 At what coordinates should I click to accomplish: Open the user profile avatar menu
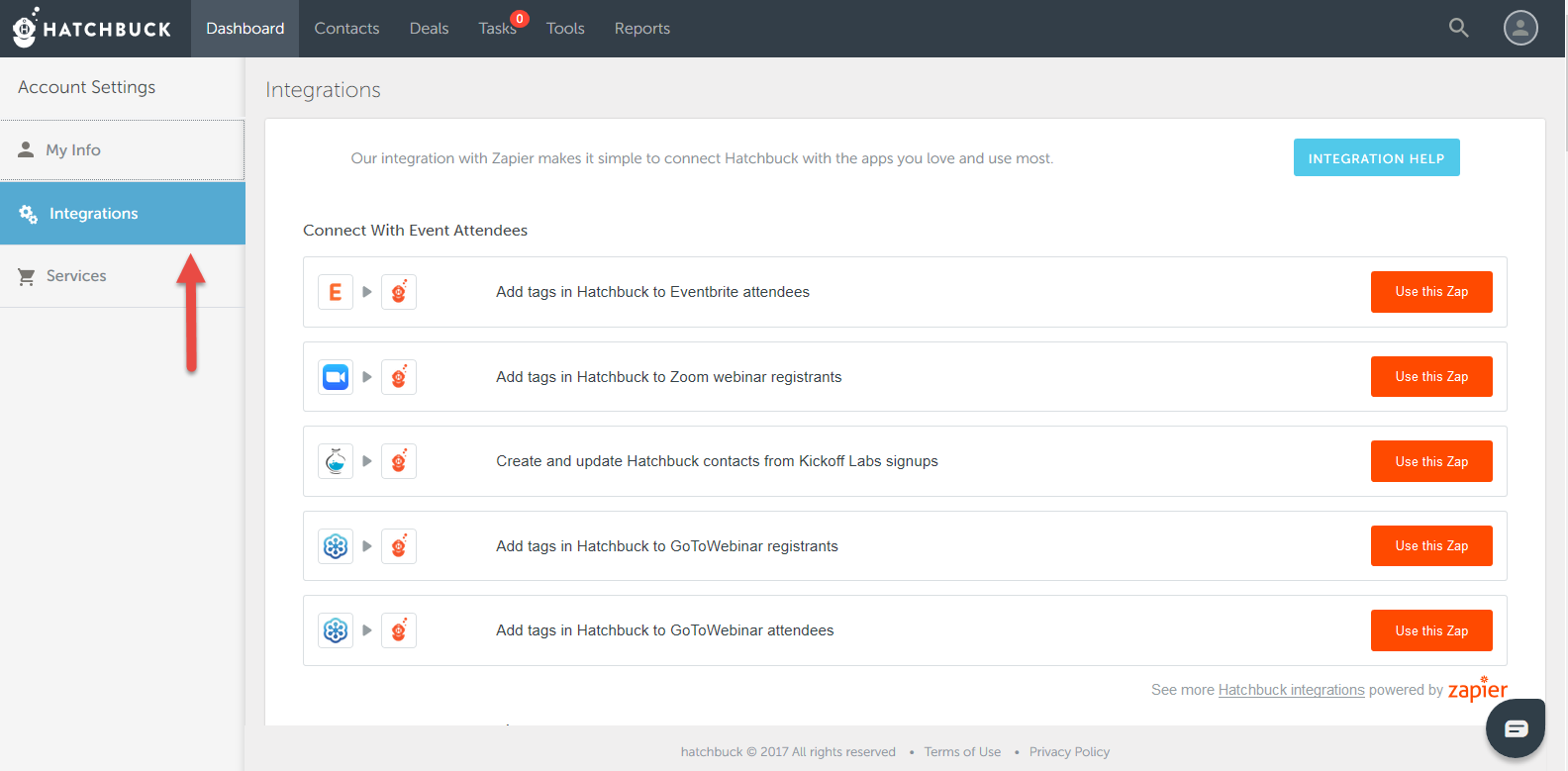click(1520, 28)
